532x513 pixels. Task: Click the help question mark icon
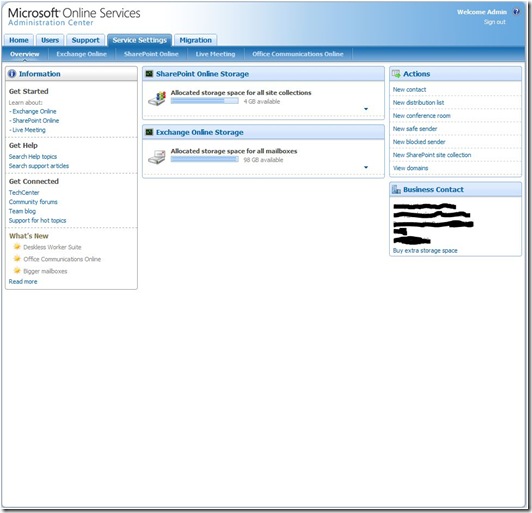pos(516,12)
